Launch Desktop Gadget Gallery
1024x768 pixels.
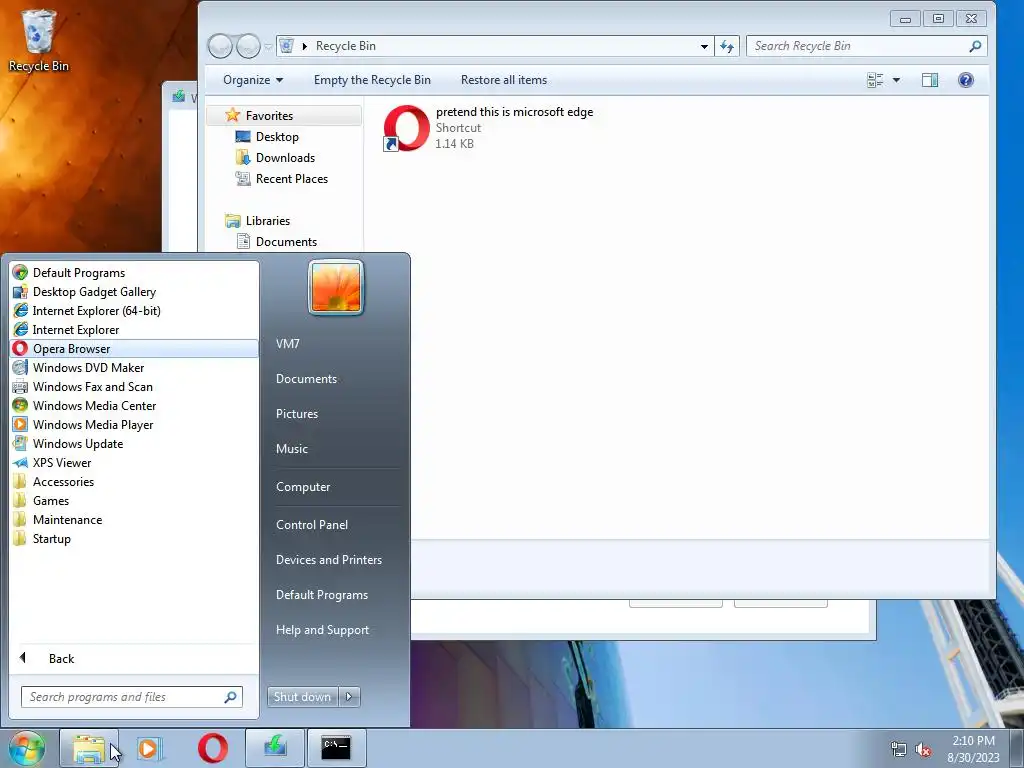click(x=134, y=291)
